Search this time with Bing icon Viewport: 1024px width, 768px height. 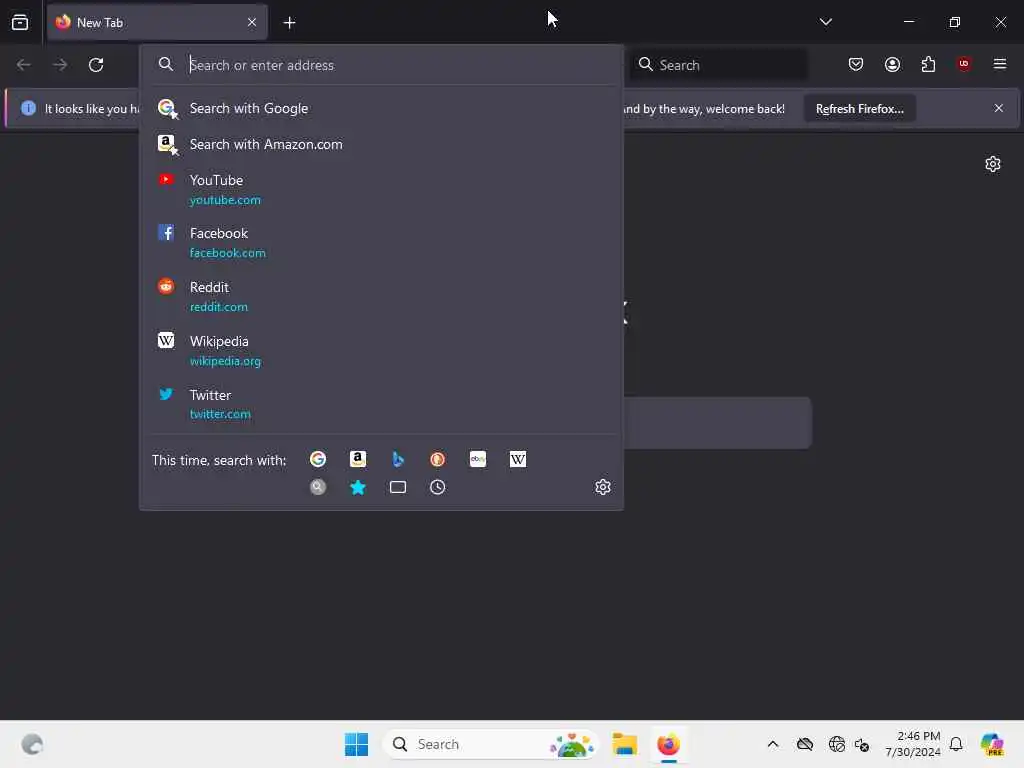[398, 459]
